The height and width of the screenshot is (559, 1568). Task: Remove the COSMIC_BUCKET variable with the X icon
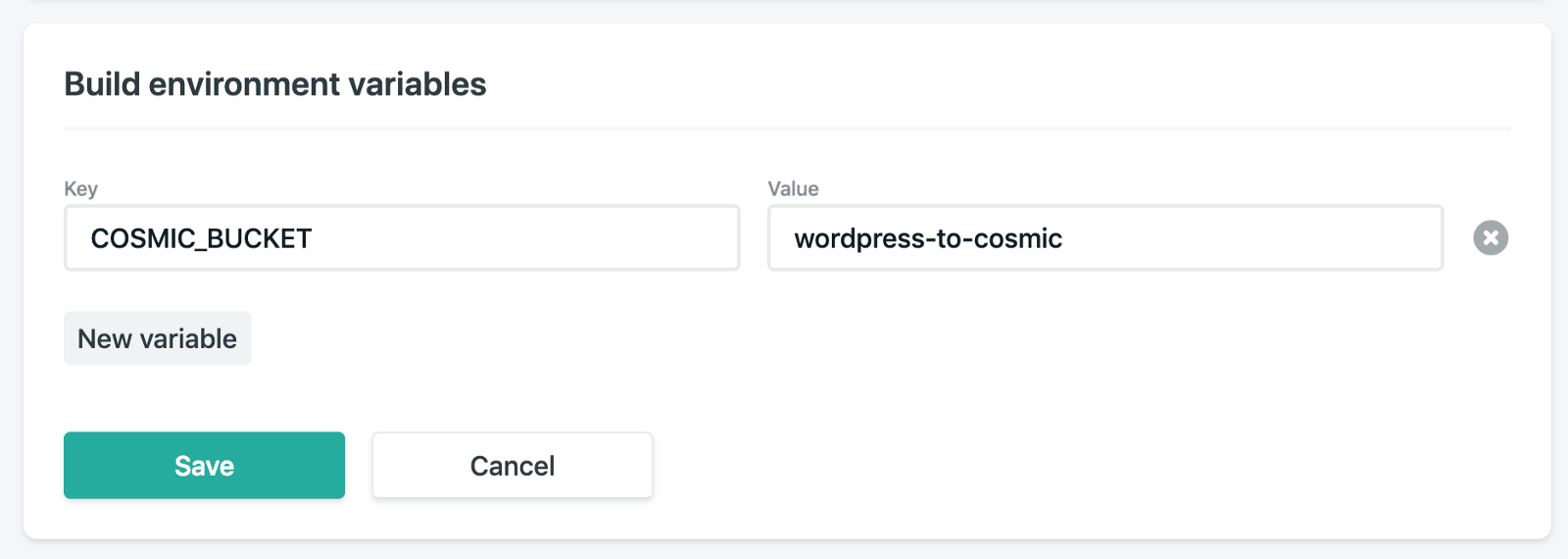[1491, 237]
